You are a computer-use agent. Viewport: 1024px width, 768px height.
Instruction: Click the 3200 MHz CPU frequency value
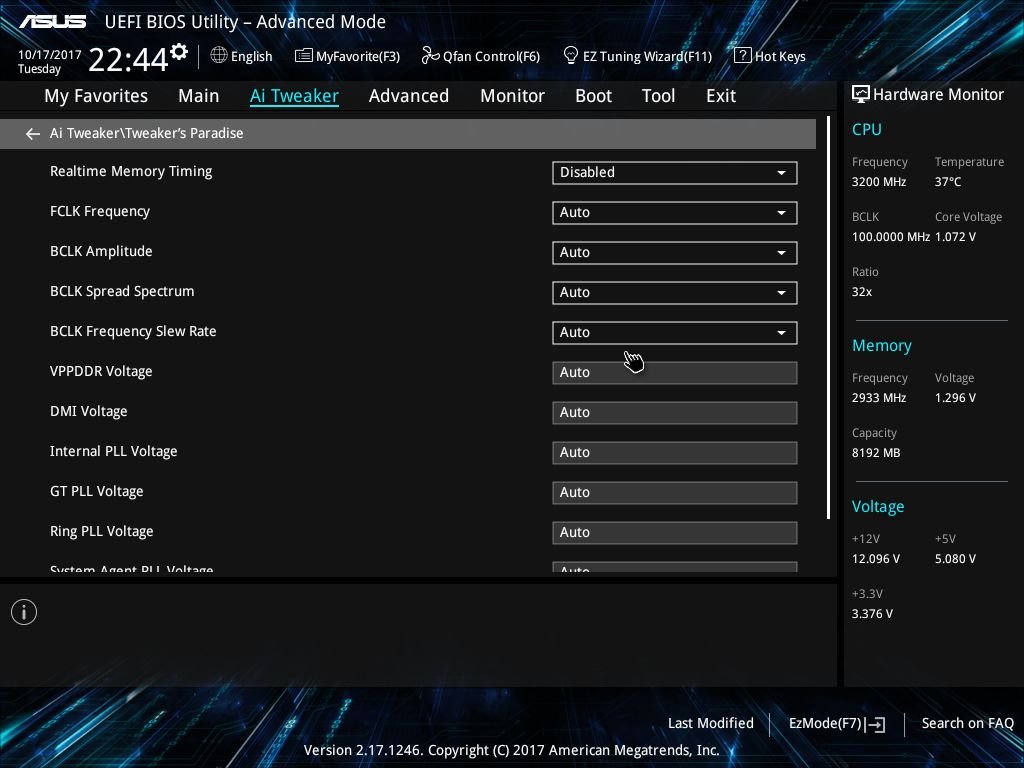[879, 182]
